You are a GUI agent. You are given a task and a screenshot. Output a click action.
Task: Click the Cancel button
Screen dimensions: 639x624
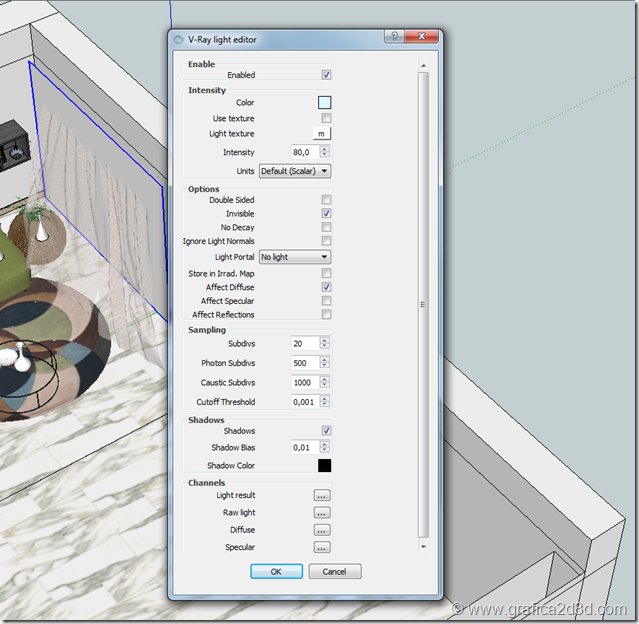tap(334, 572)
